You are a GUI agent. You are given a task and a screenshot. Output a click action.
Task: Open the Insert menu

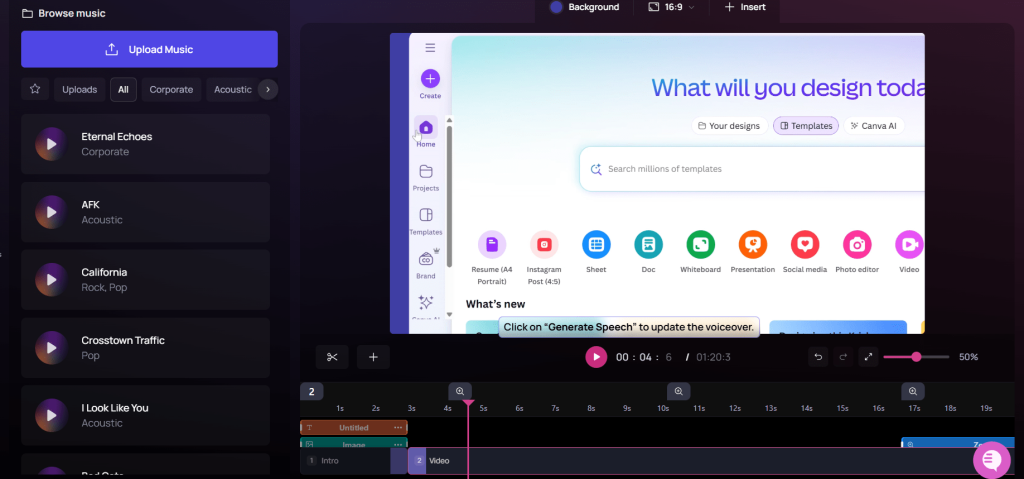tap(745, 7)
